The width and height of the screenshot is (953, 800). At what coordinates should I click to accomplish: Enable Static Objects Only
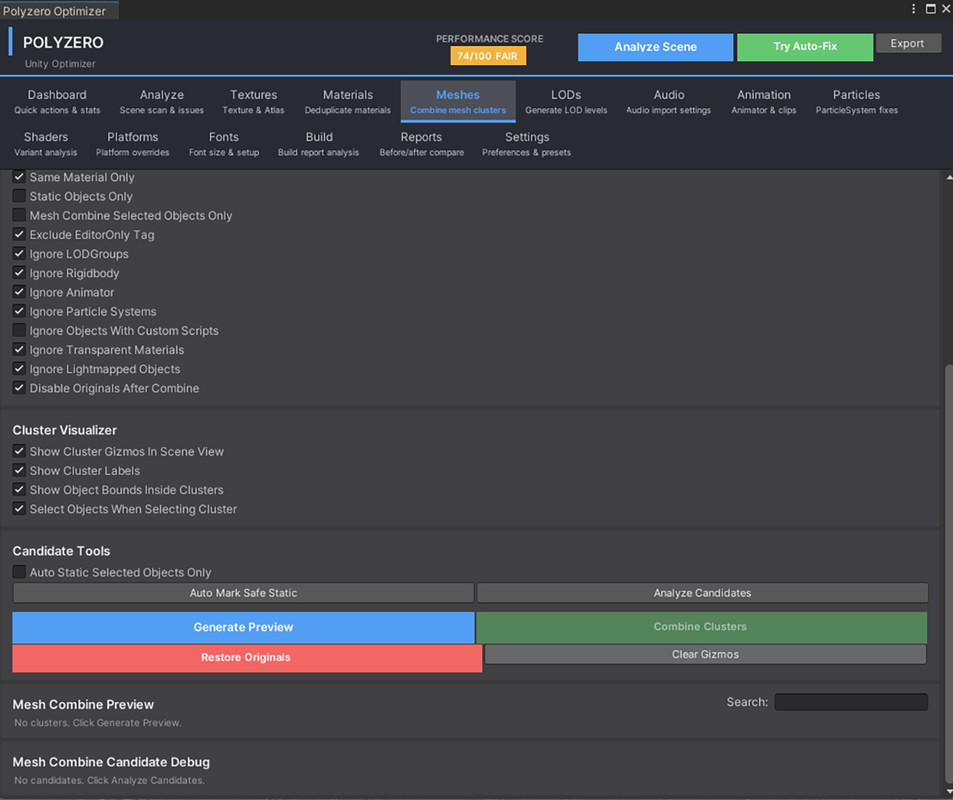19,196
